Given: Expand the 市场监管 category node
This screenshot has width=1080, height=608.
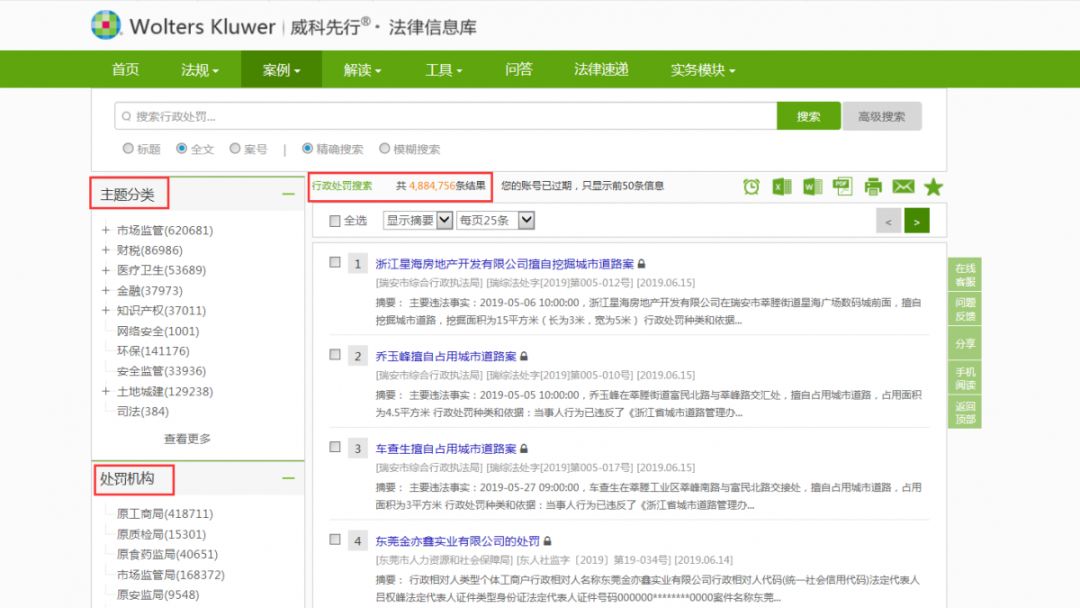Looking at the screenshot, I should (106, 230).
